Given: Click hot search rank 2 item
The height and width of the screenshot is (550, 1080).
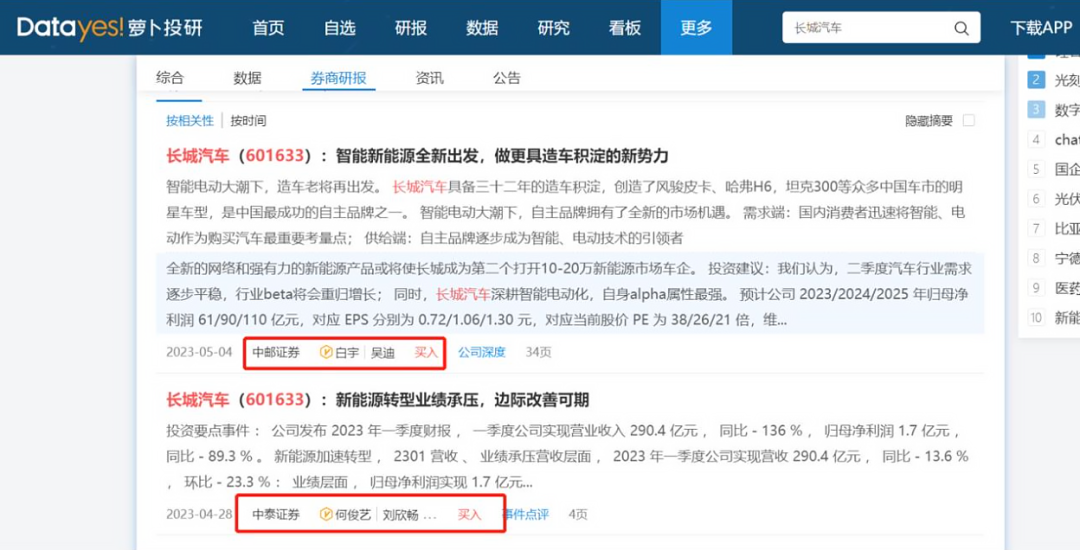Looking at the screenshot, I should pos(1053,80).
